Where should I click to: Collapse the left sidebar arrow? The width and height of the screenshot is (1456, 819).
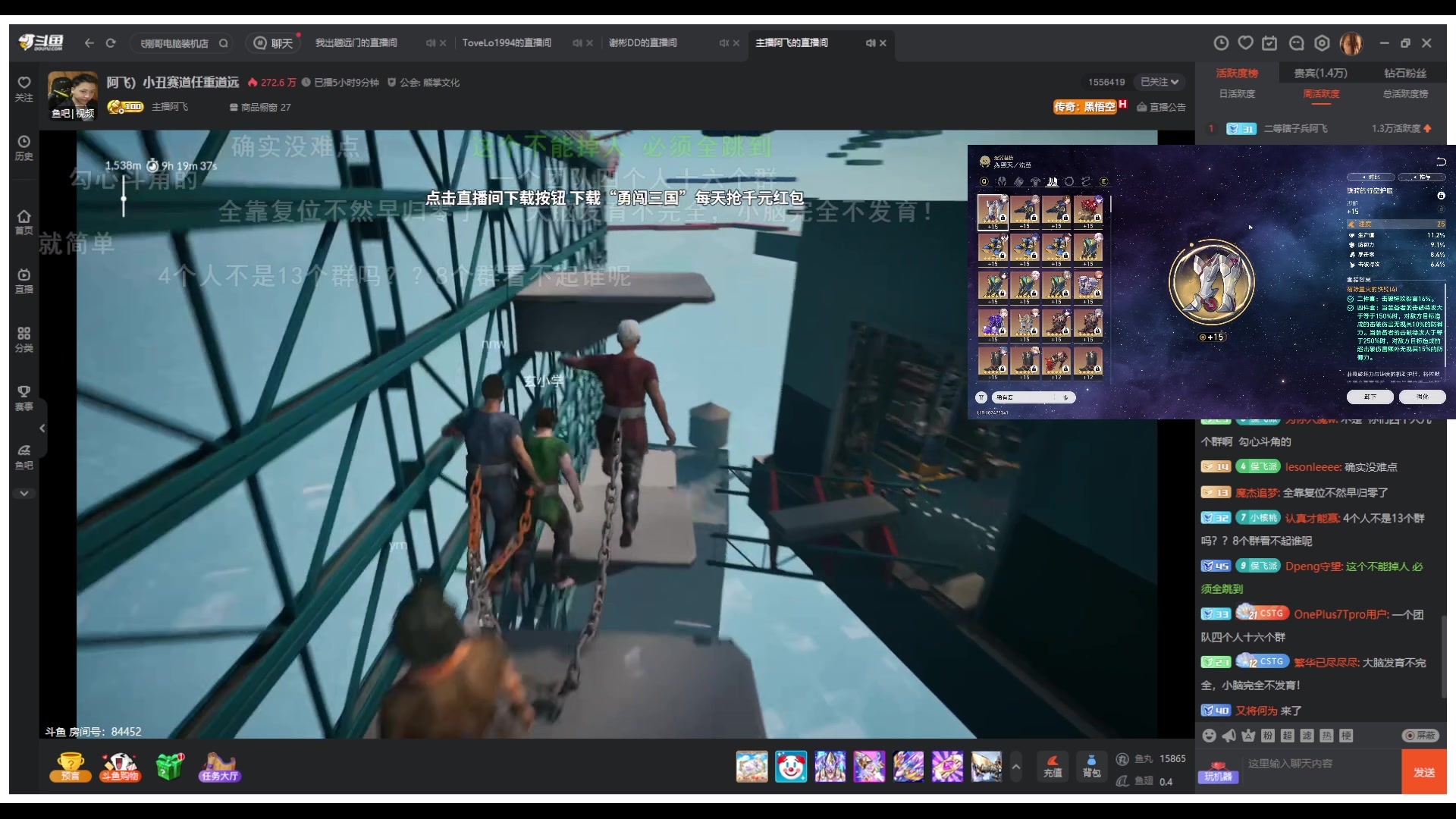click(x=42, y=428)
